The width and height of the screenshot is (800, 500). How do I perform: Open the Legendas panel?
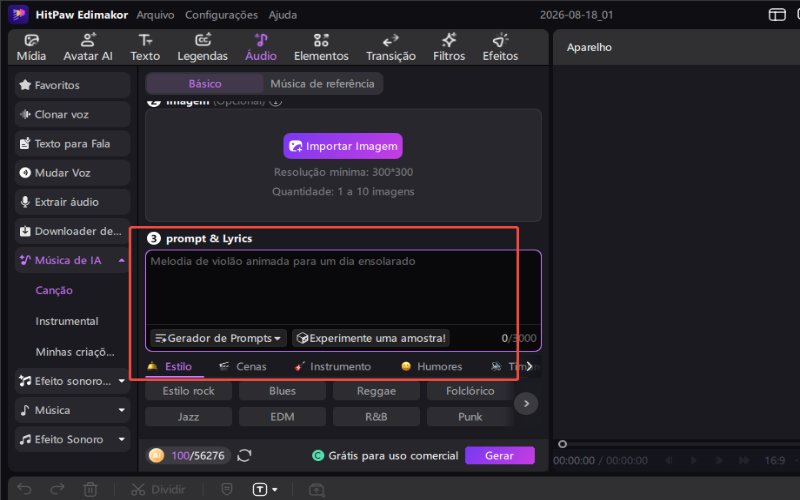click(x=203, y=47)
